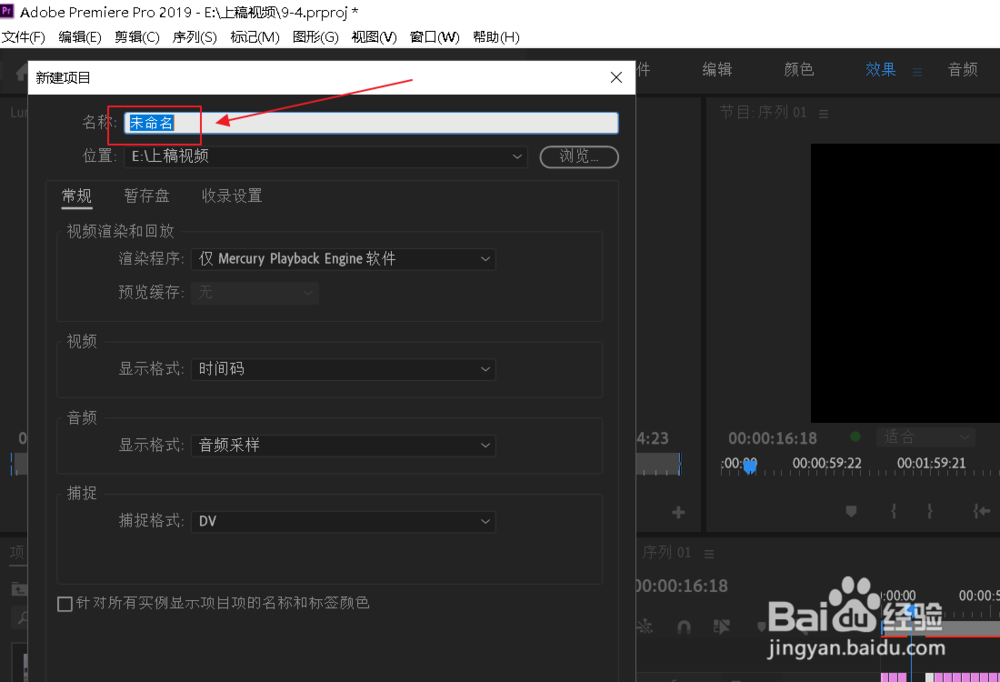Click the 名称 project name field
This screenshot has width=1000, height=682.
(371, 123)
